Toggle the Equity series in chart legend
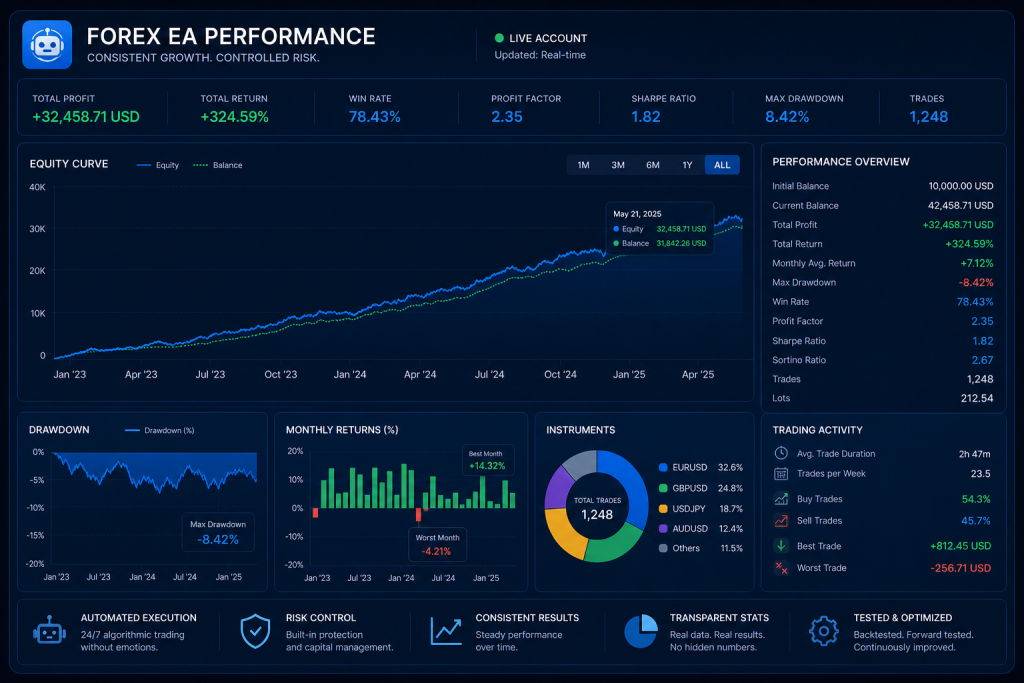This screenshot has width=1024, height=683. 157,165
